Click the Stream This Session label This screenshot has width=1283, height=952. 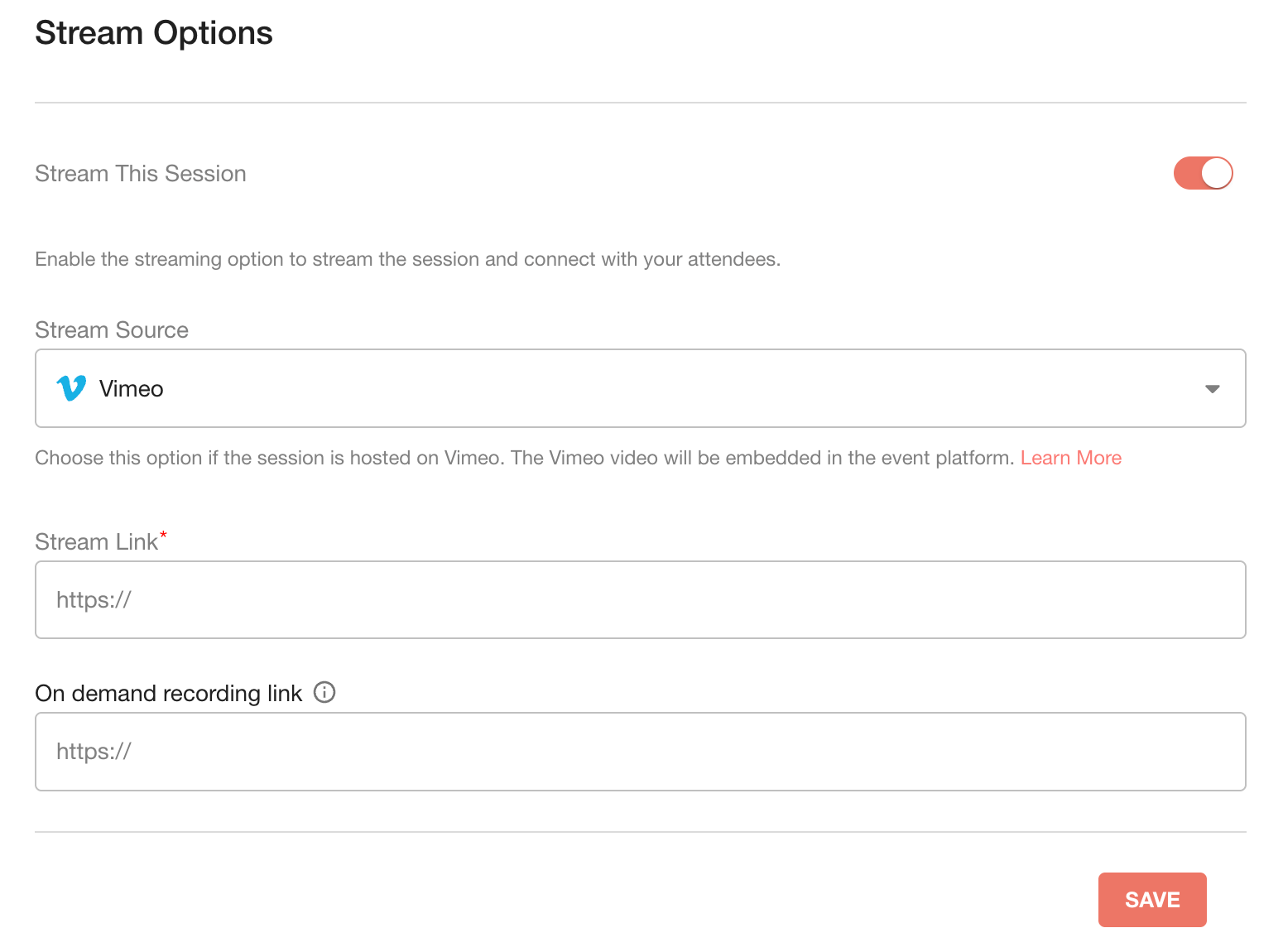coord(141,174)
